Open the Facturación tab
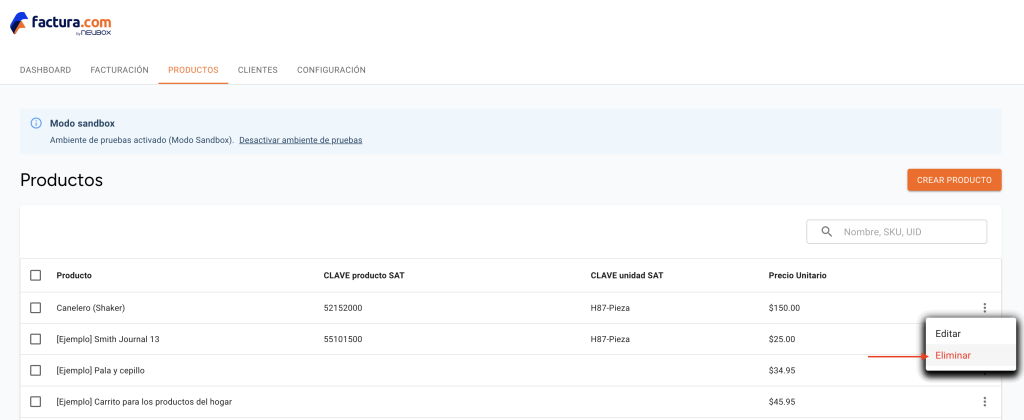Image resolution: width=1024 pixels, height=420 pixels. [120, 70]
